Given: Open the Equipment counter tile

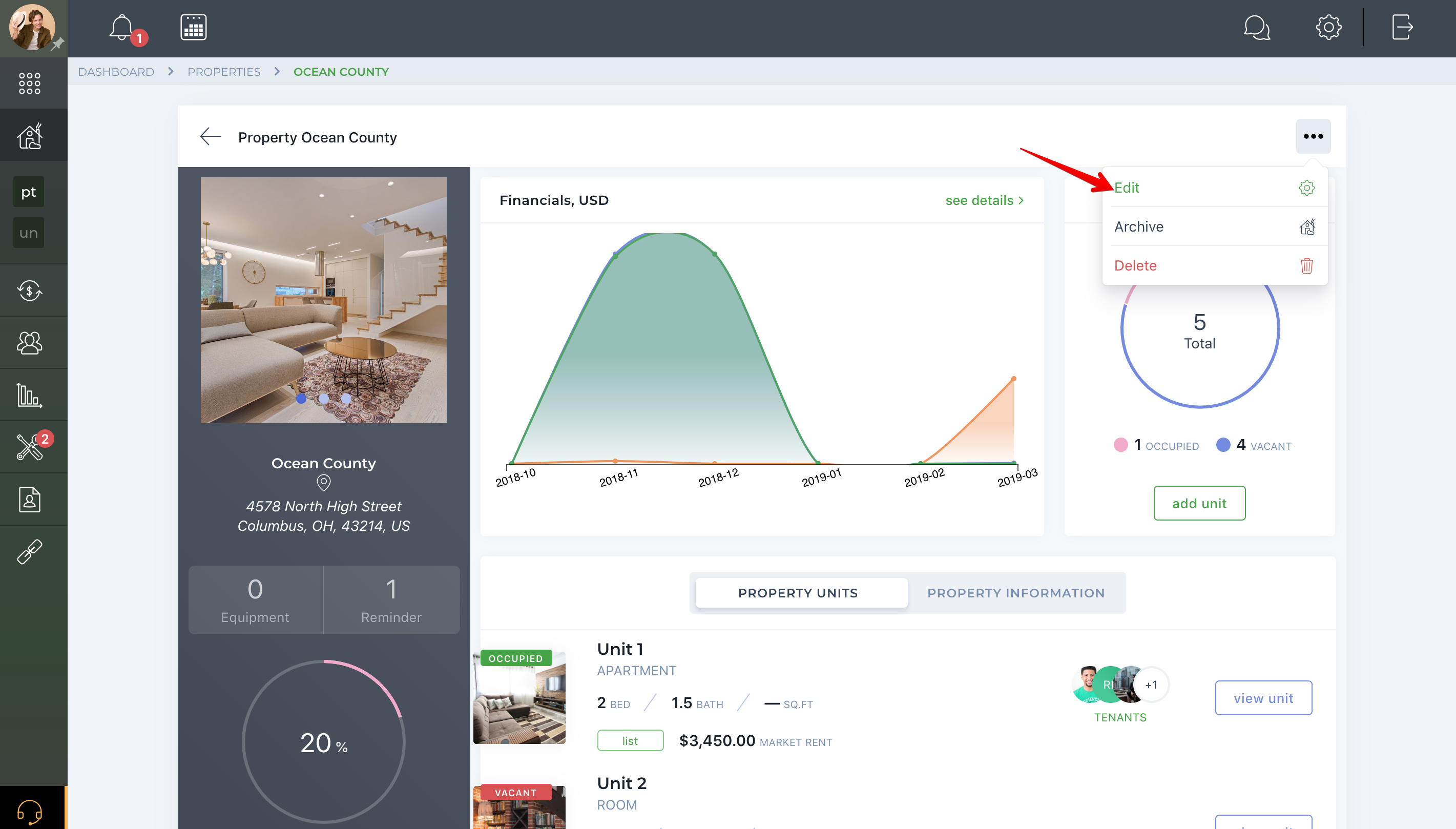Looking at the screenshot, I should click(255, 600).
